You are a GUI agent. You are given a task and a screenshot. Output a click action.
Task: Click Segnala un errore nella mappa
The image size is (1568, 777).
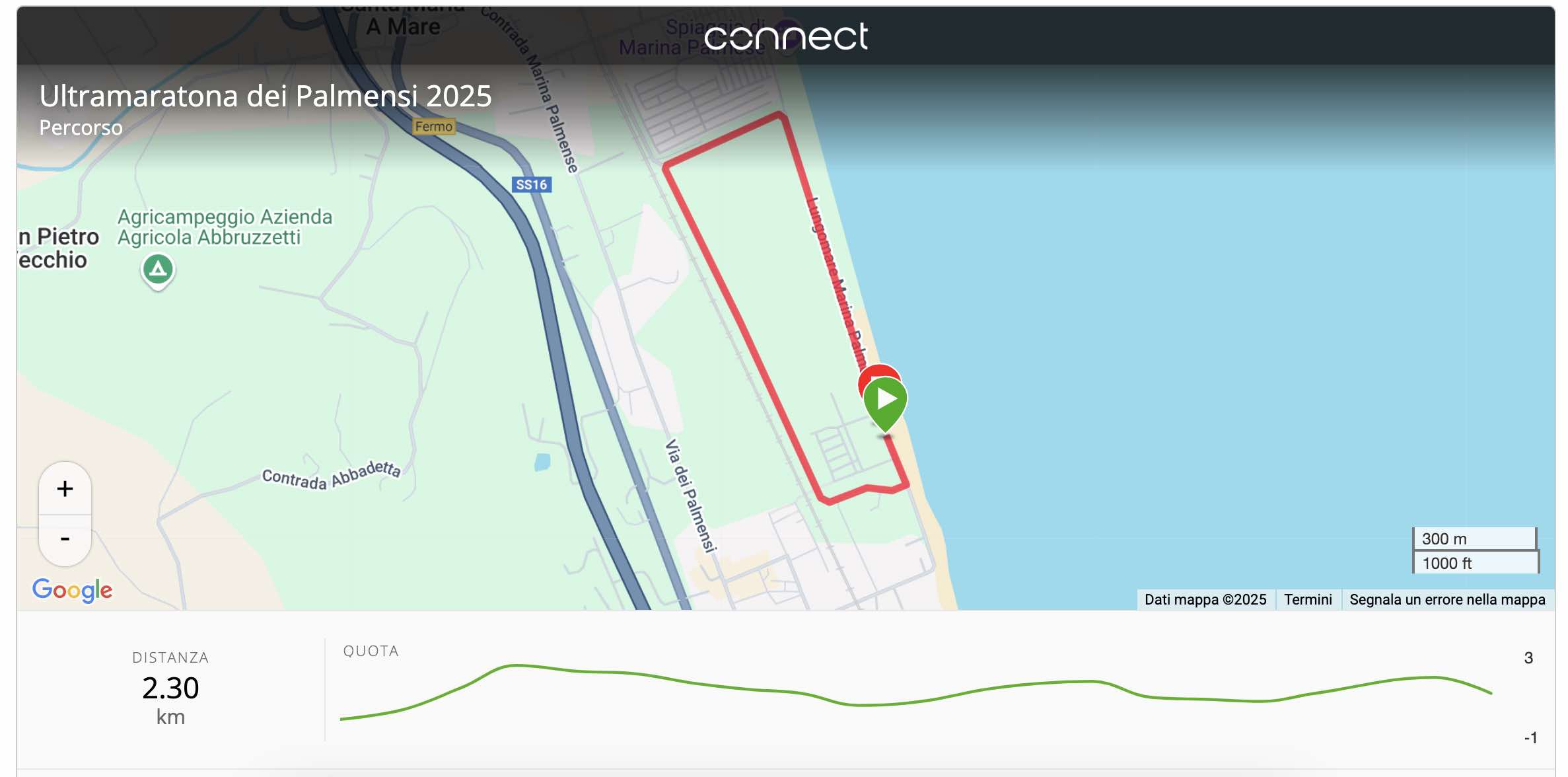[1447, 599]
